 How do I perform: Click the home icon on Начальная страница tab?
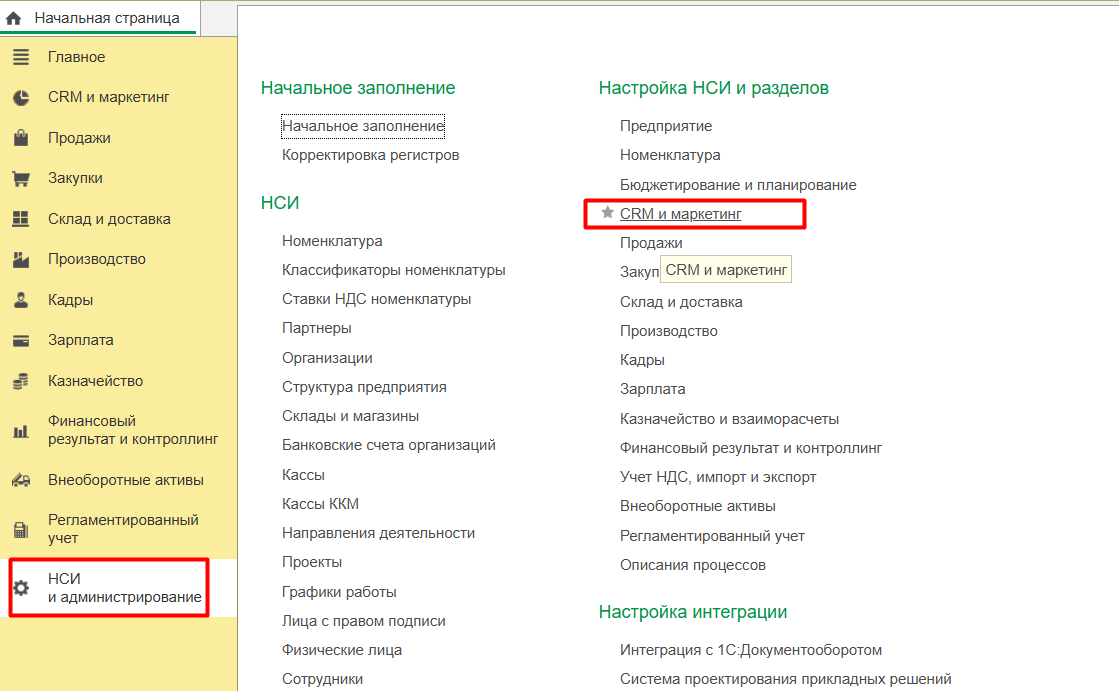tap(13, 18)
